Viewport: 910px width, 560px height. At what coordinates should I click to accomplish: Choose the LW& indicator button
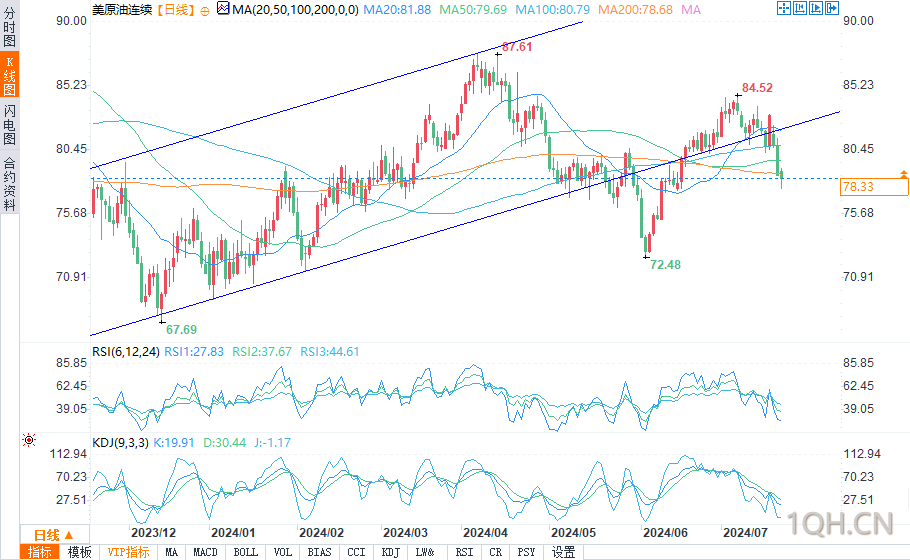coord(425,552)
